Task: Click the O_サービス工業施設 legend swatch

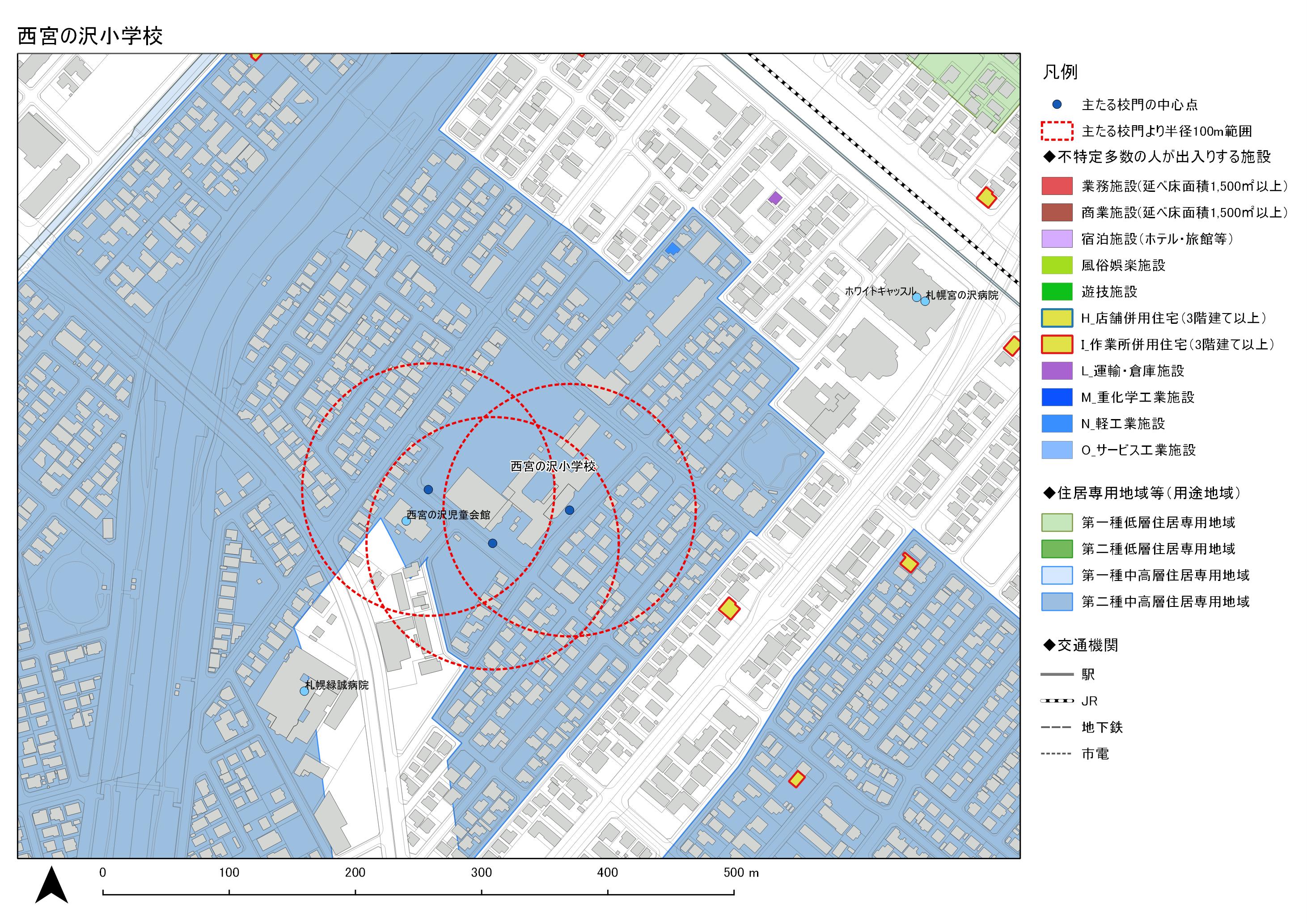Action: click(x=1057, y=450)
